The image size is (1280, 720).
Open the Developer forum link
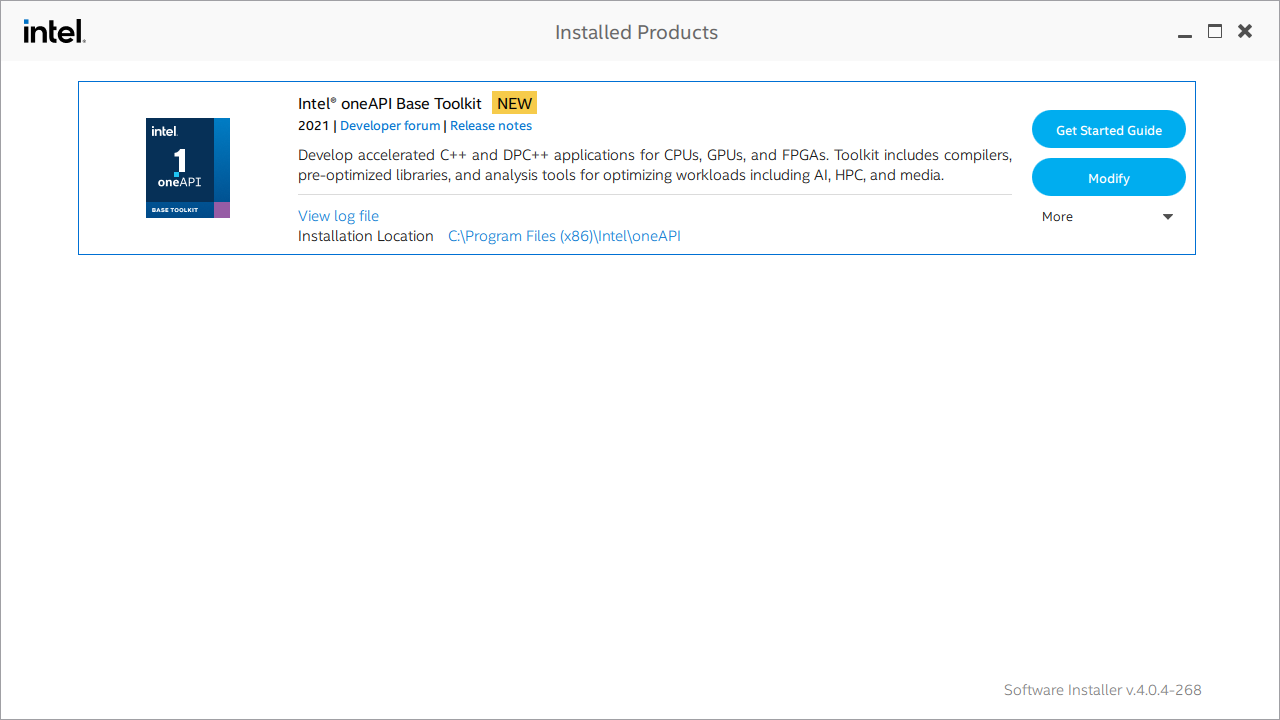390,125
